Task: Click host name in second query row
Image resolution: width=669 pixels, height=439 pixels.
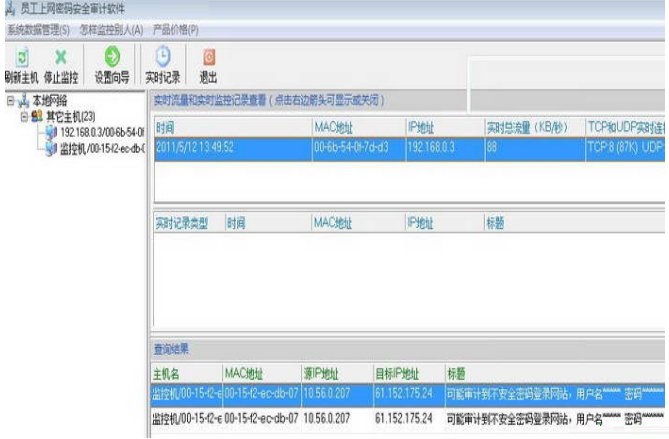Action: pyautogui.click(x=186, y=419)
